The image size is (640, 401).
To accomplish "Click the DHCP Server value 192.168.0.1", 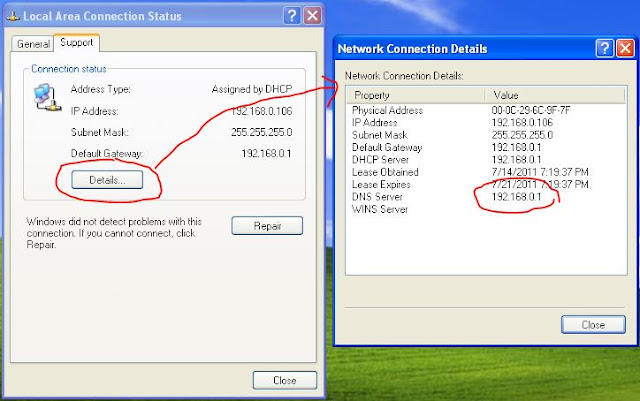I will pyautogui.click(x=516, y=160).
